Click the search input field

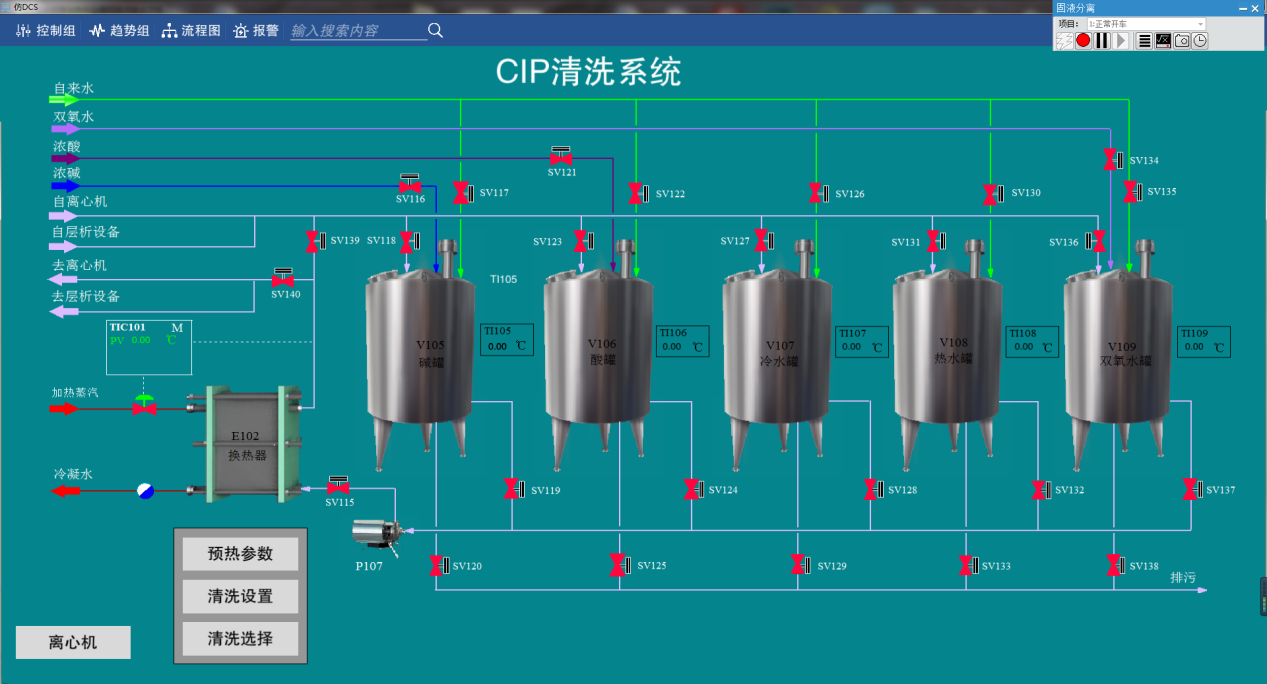point(357,31)
